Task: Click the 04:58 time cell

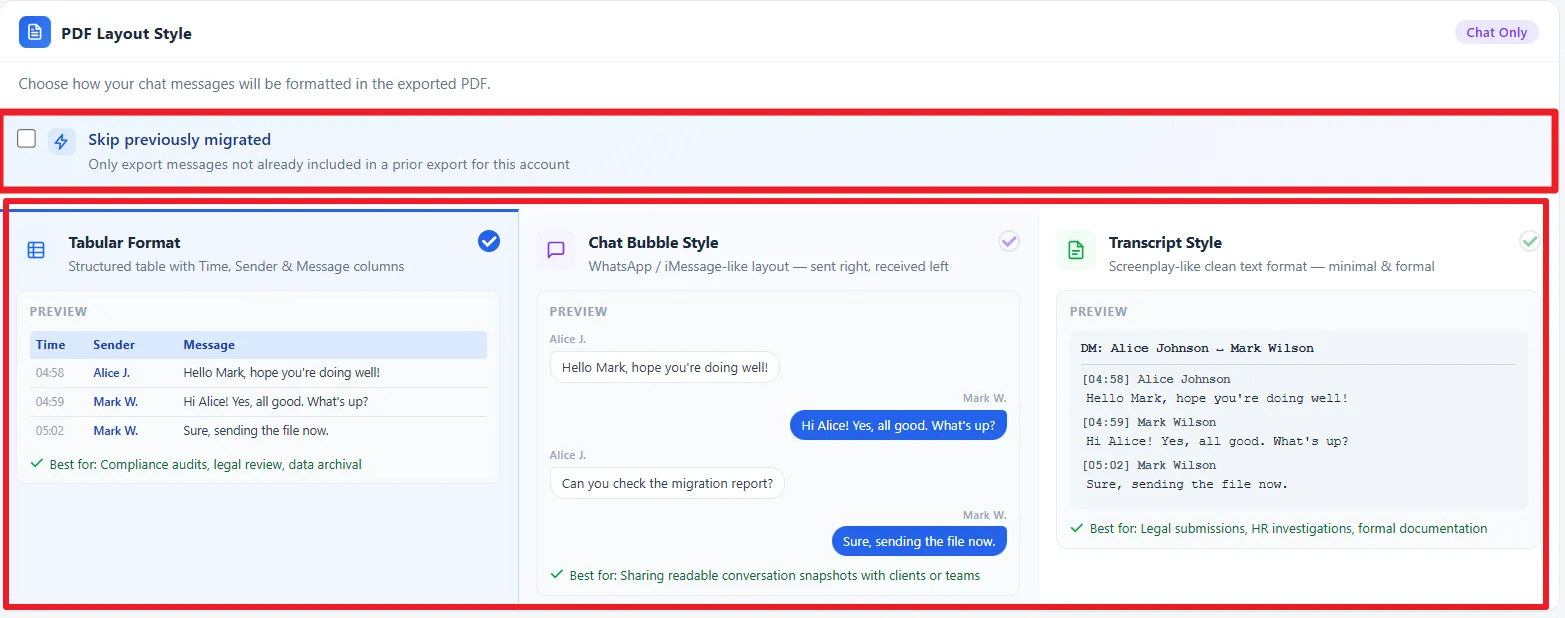Action: pos(50,373)
